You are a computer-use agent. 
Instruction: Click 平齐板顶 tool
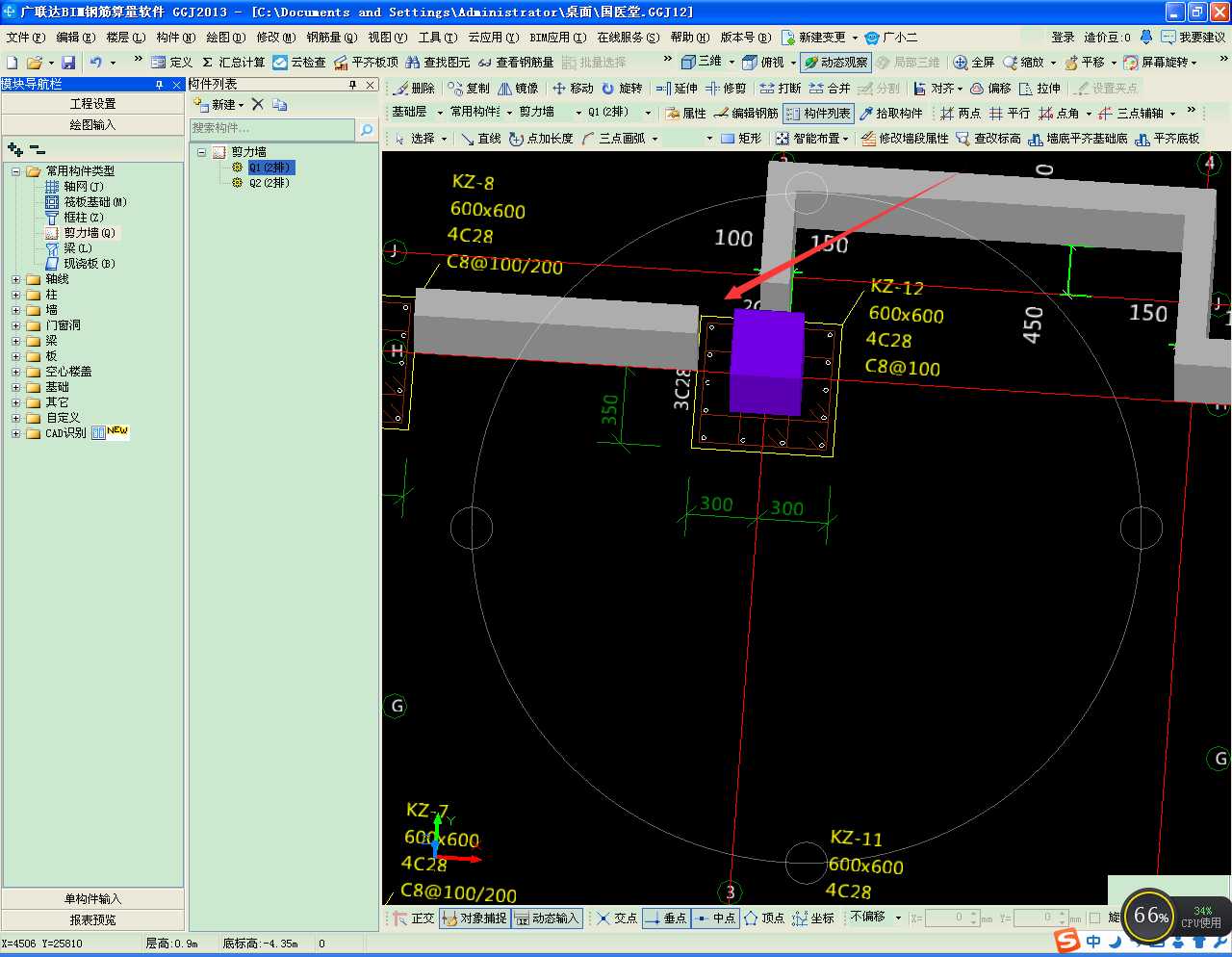(366, 63)
